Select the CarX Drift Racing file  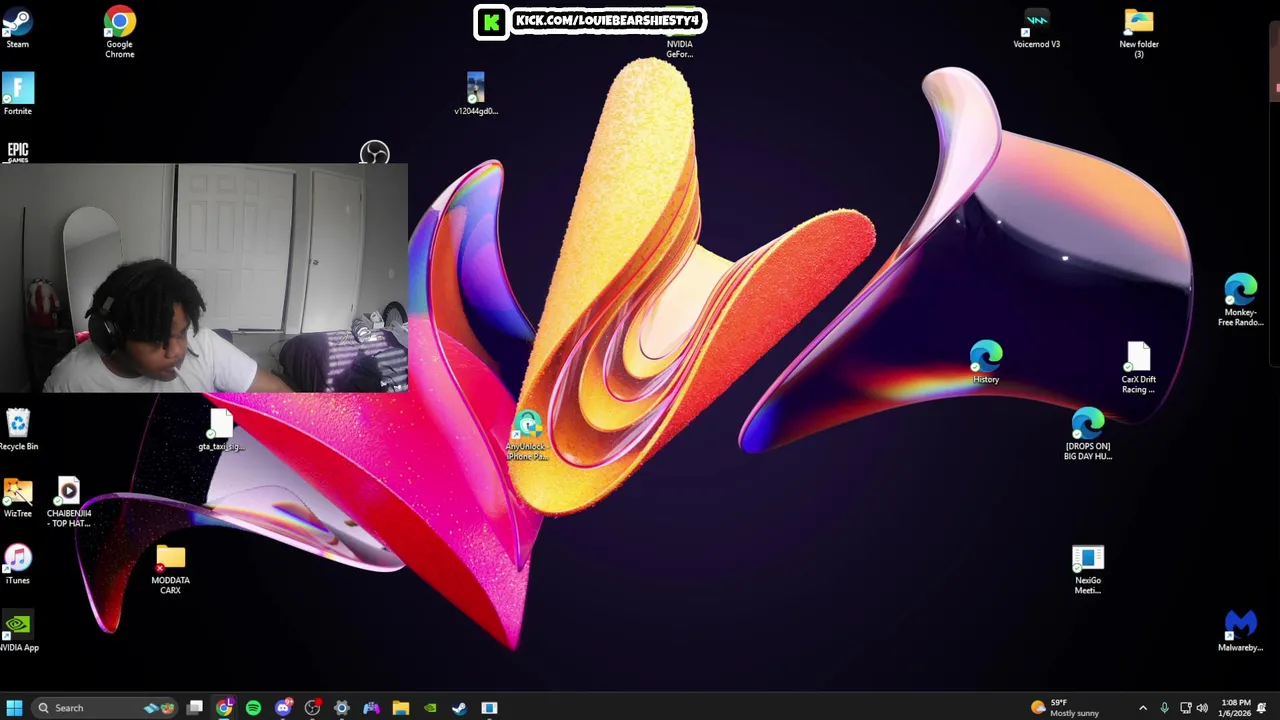tap(1138, 368)
